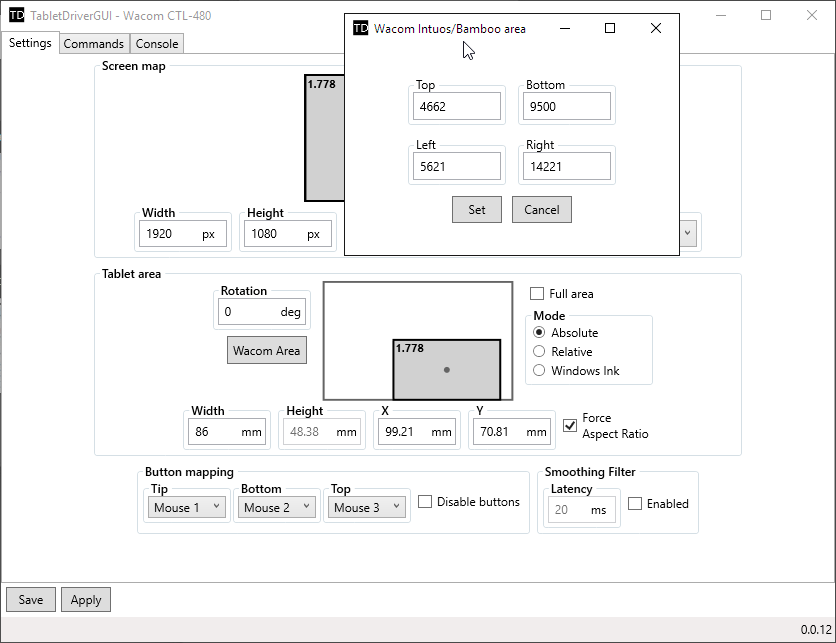This screenshot has height=643, width=836.
Task: Close the Wacom Intuos/Bamboo area dialog
Action: coord(656,29)
